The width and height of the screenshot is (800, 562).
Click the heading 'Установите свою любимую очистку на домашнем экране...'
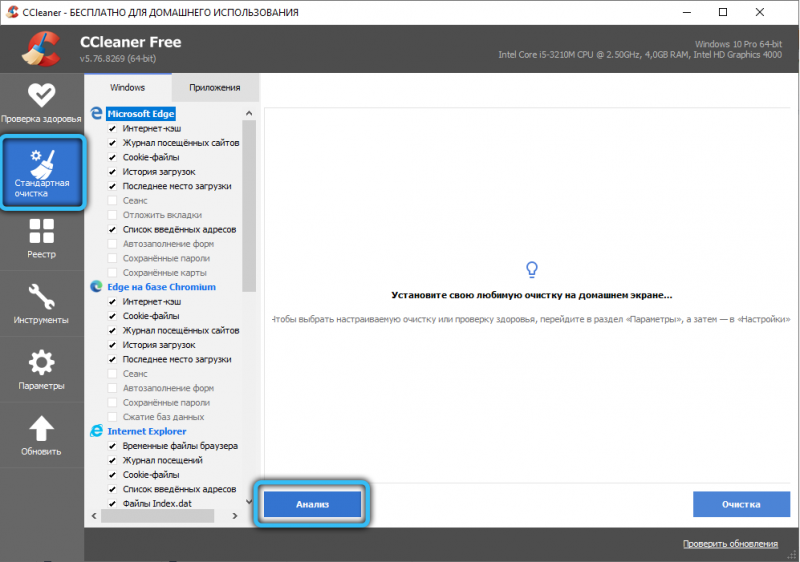coord(532,295)
